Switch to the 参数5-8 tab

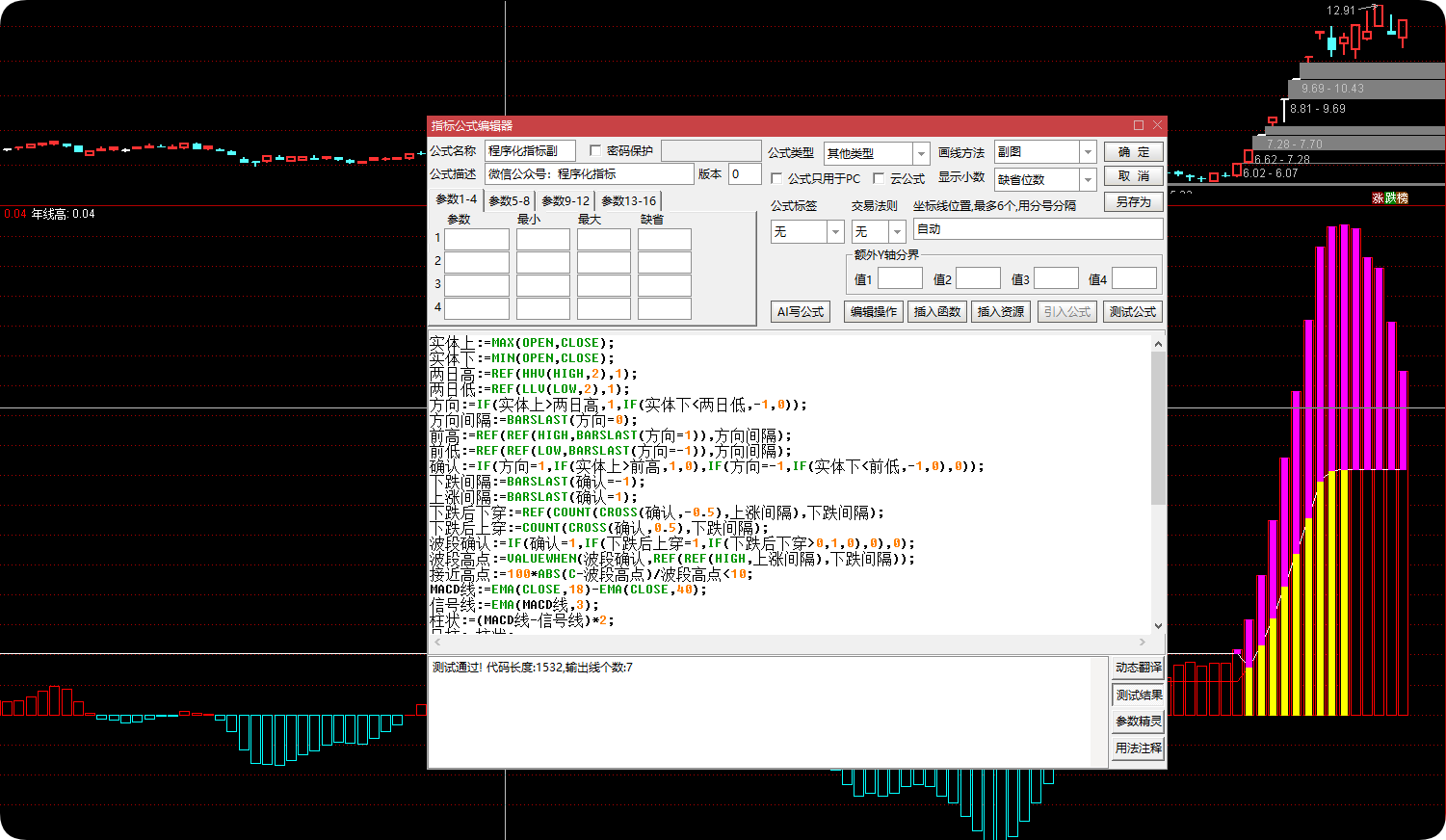tap(509, 200)
